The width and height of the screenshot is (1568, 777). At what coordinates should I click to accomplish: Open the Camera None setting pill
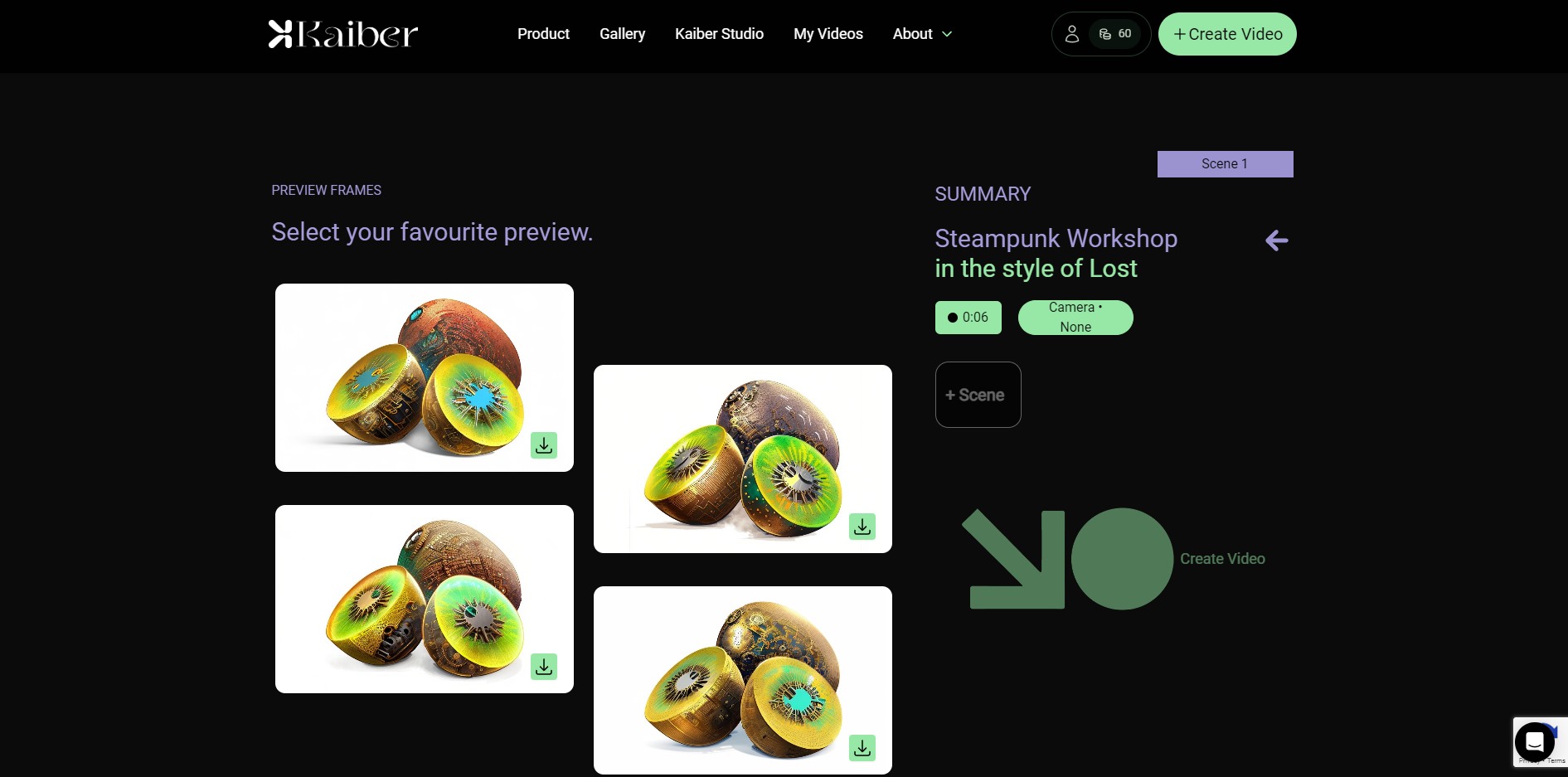[x=1075, y=318]
